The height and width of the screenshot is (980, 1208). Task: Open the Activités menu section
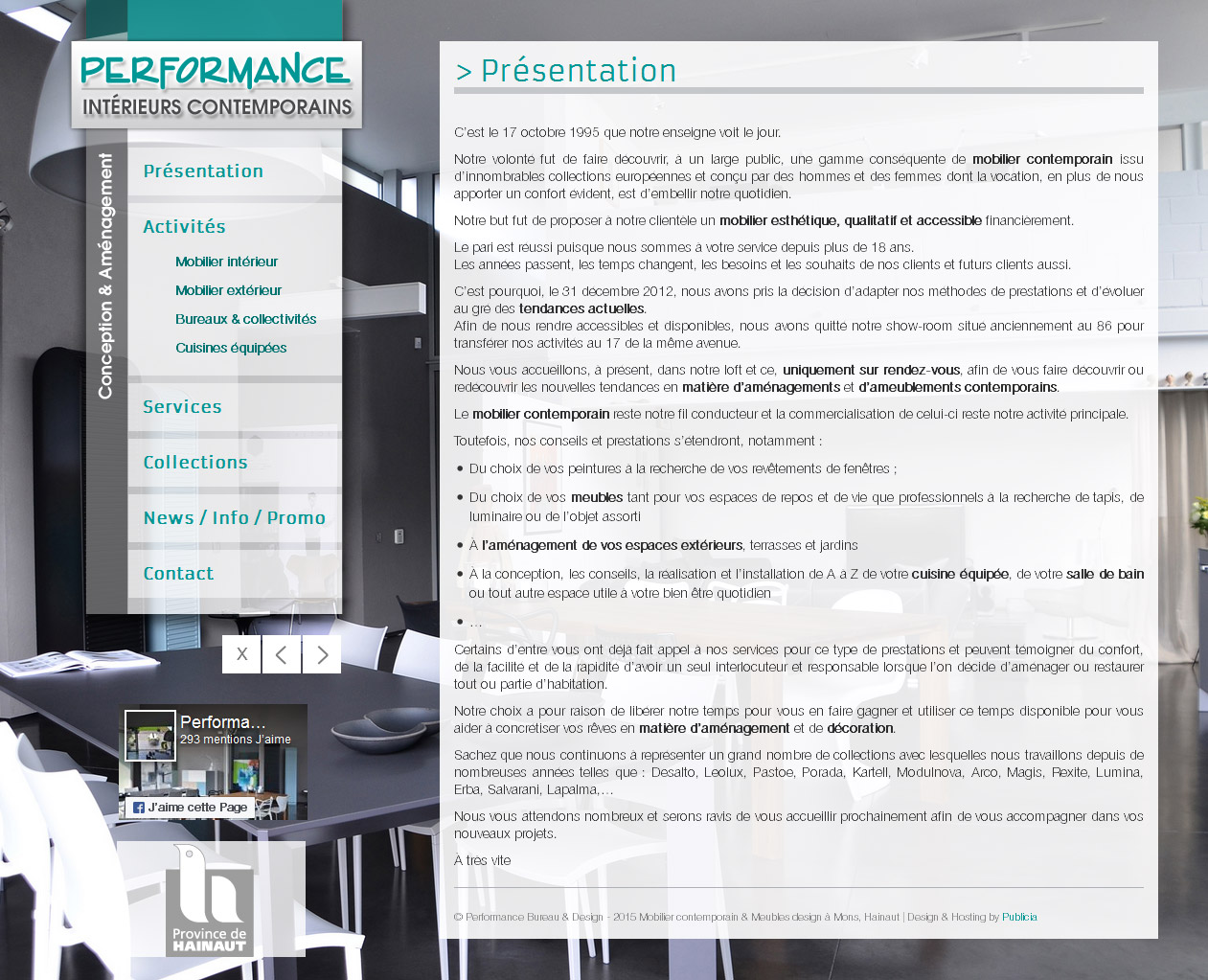184,227
